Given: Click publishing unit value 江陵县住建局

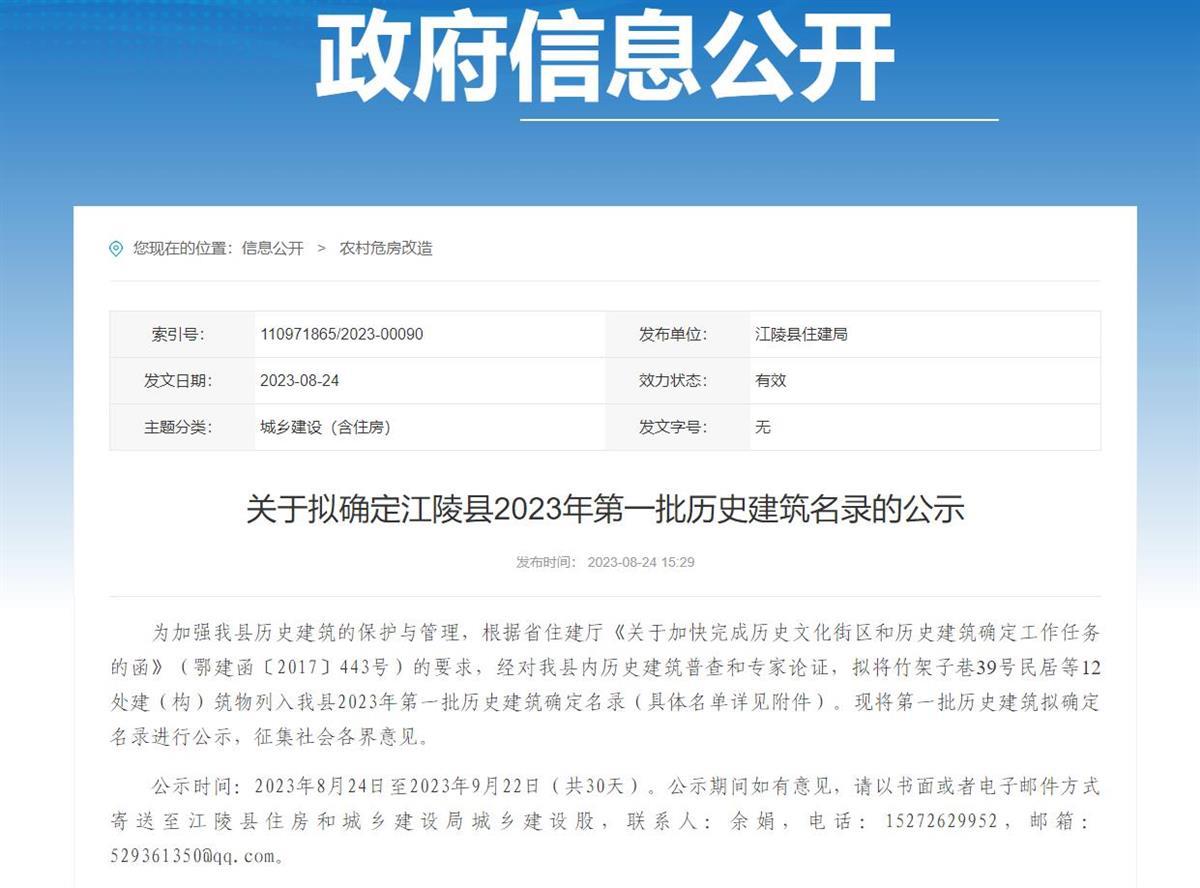Looking at the screenshot, I should 801,334.
